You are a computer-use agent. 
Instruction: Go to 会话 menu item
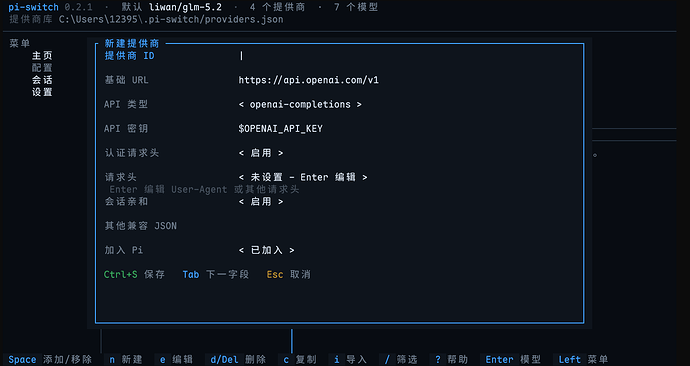pos(42,80)
